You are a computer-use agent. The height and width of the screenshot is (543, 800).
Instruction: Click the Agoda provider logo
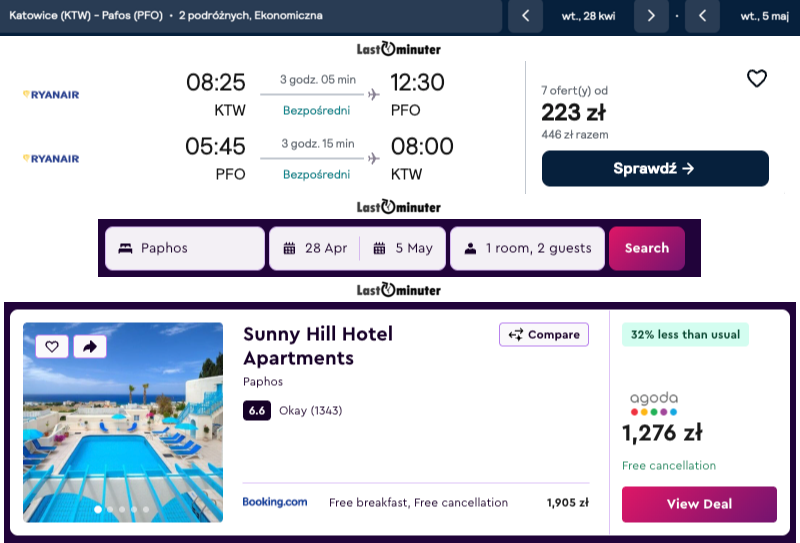click(x=654, y=402)
